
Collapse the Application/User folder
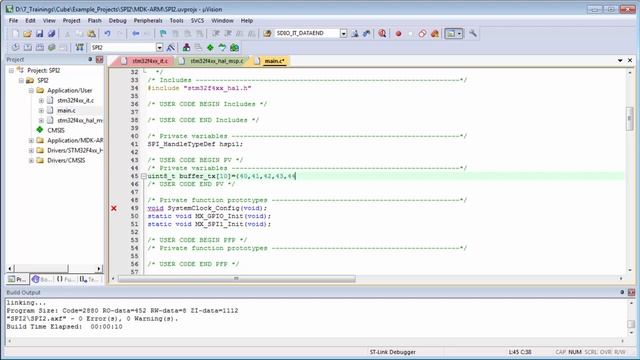(x=31, y=90)
